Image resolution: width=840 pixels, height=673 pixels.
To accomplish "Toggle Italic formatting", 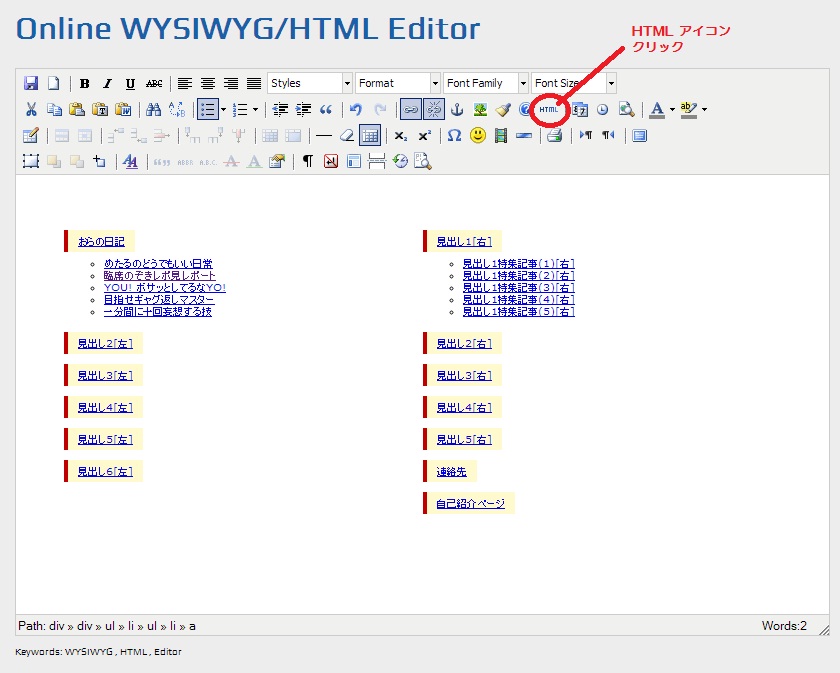I will 107,83.
